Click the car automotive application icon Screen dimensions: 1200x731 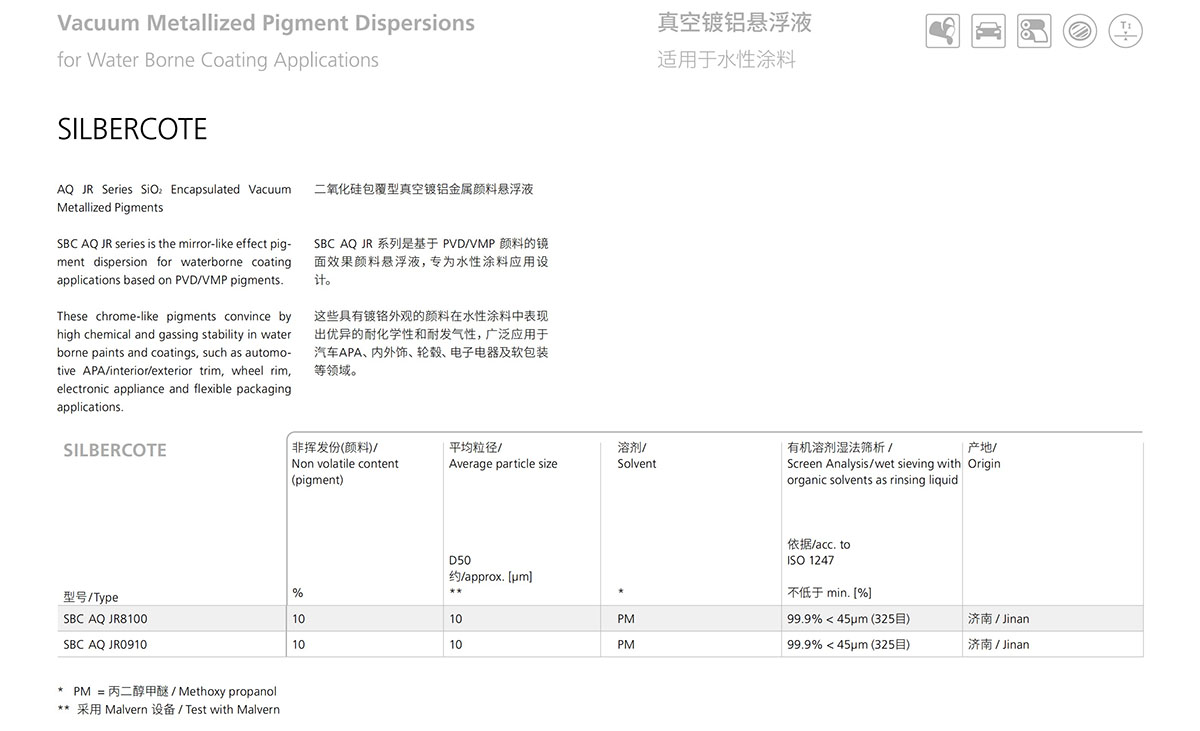point(989,32)
